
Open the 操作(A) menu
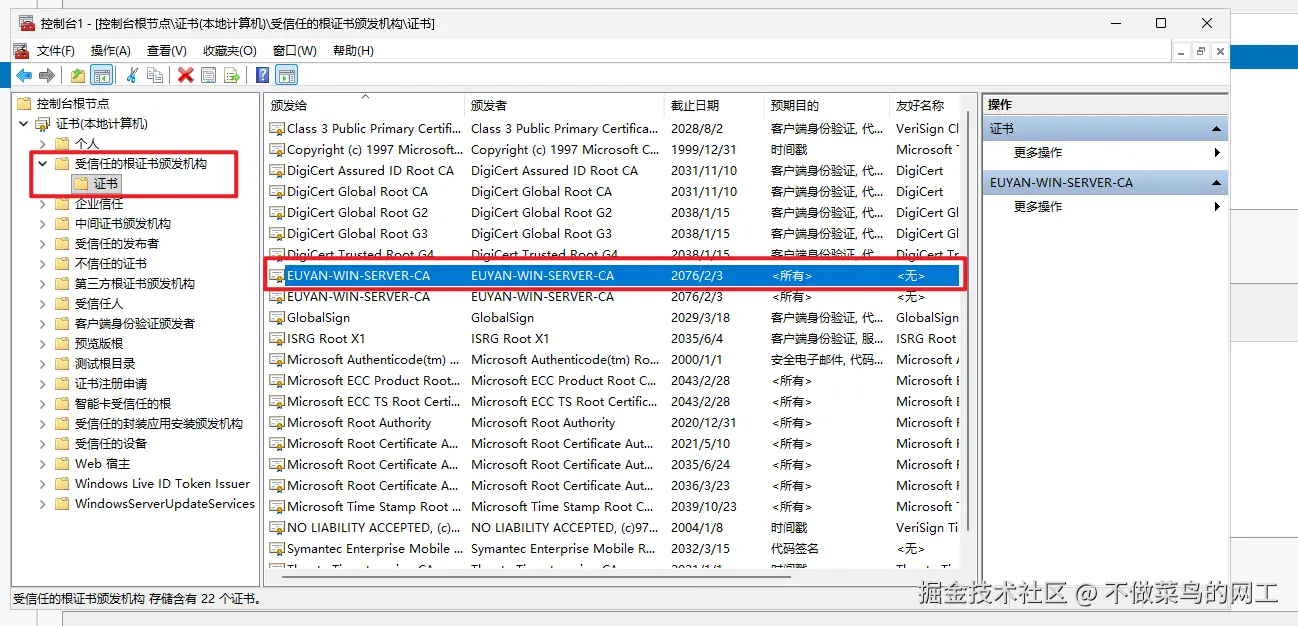click(110, 50)
